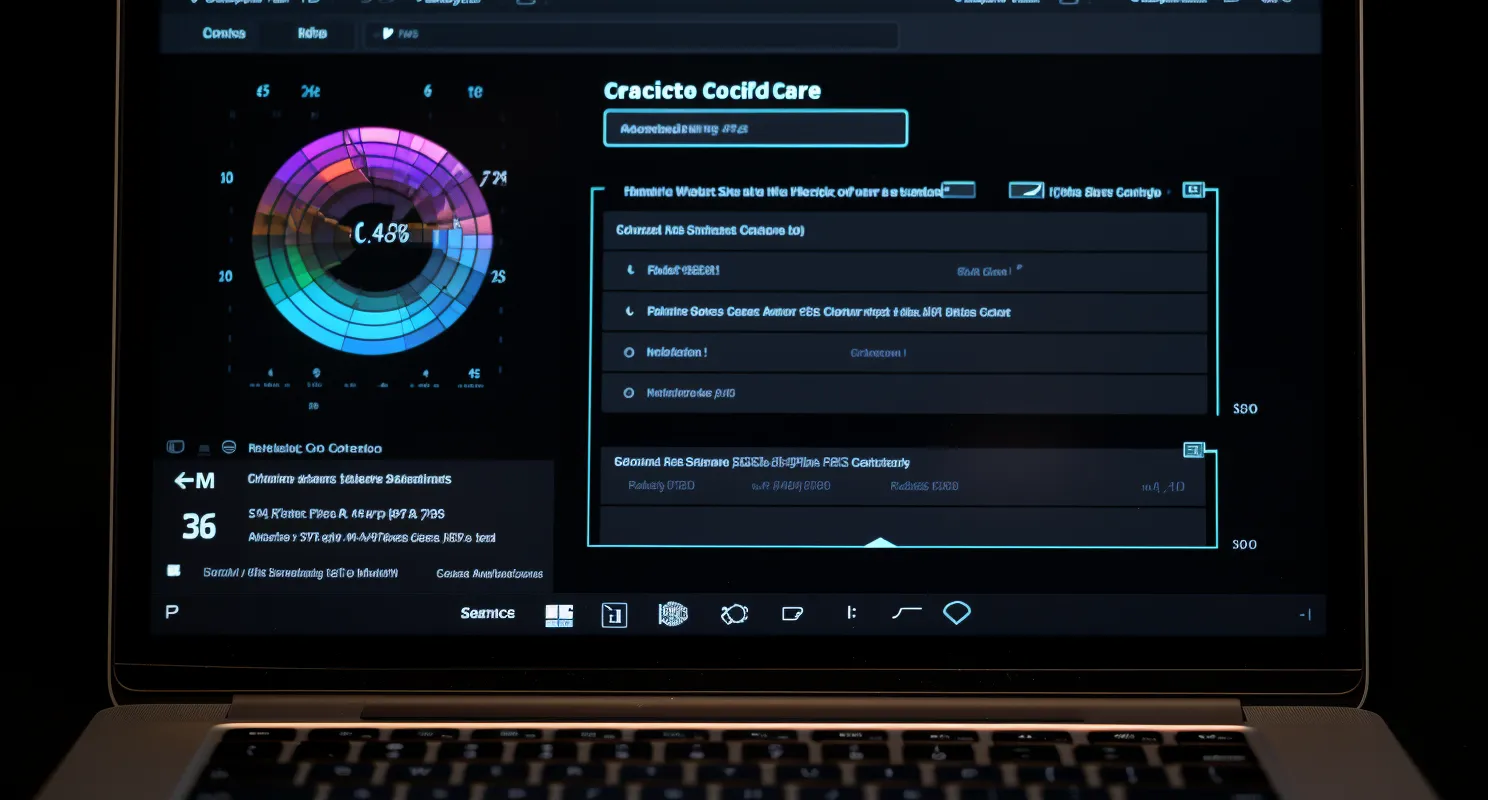This screenshot has width=1488, height=800.
Task: Click the step-line graph icon in bottom toolbar
Action: (906, 613)
